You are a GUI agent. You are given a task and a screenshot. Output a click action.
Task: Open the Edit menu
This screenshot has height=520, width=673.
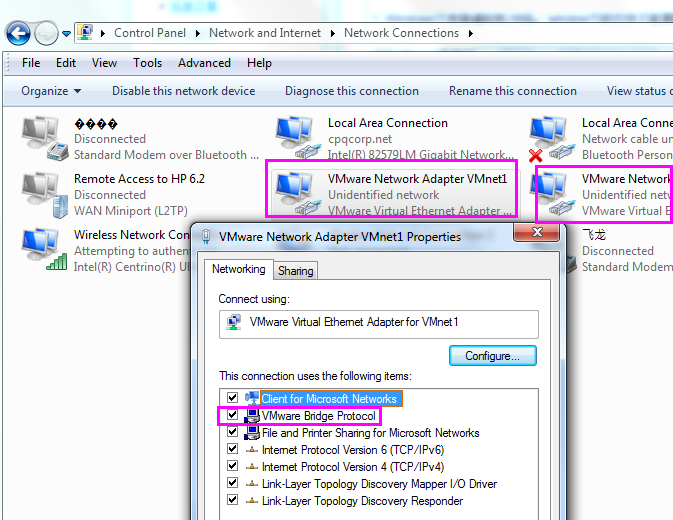66,63
